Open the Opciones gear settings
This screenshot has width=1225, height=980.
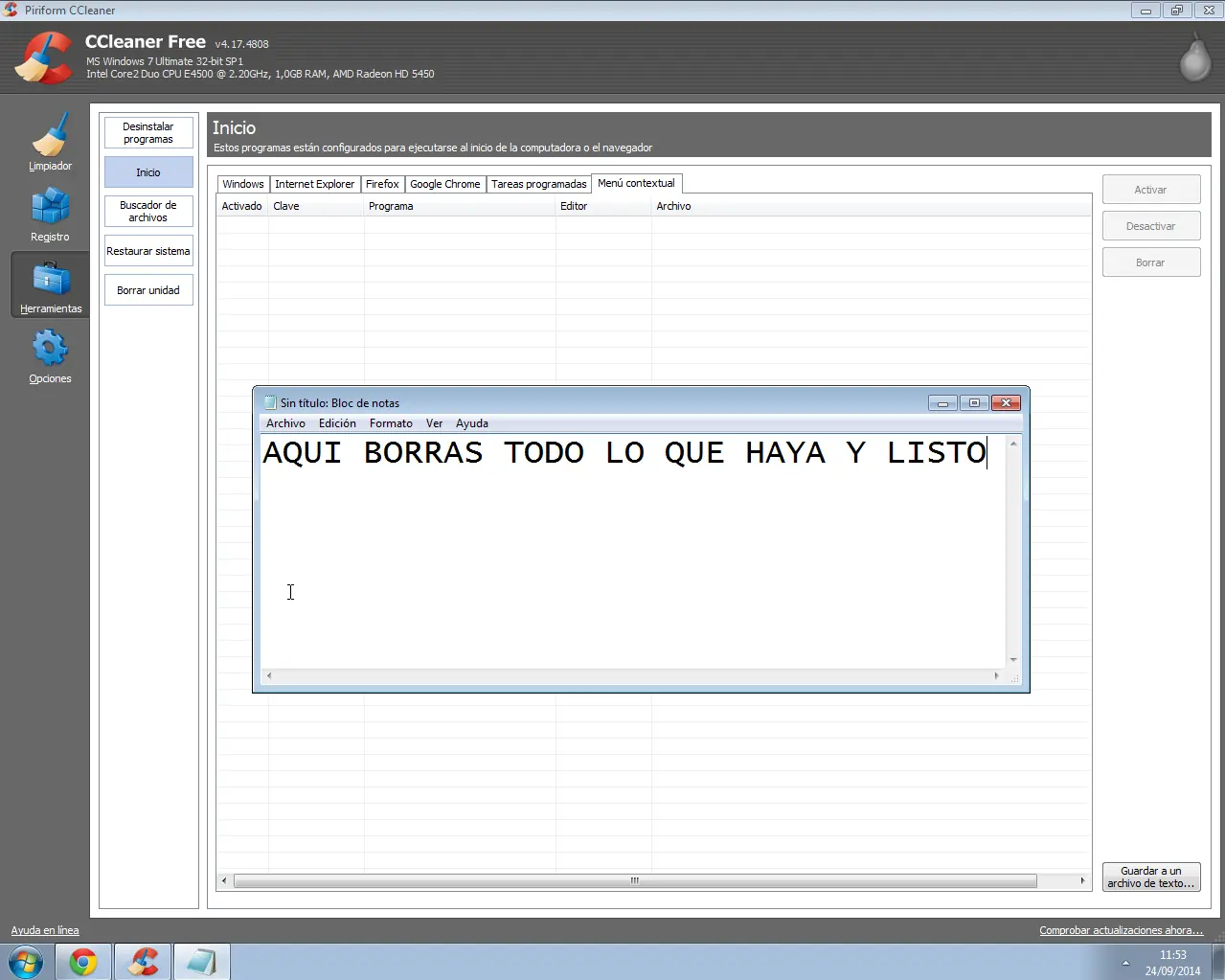point(50,355)
